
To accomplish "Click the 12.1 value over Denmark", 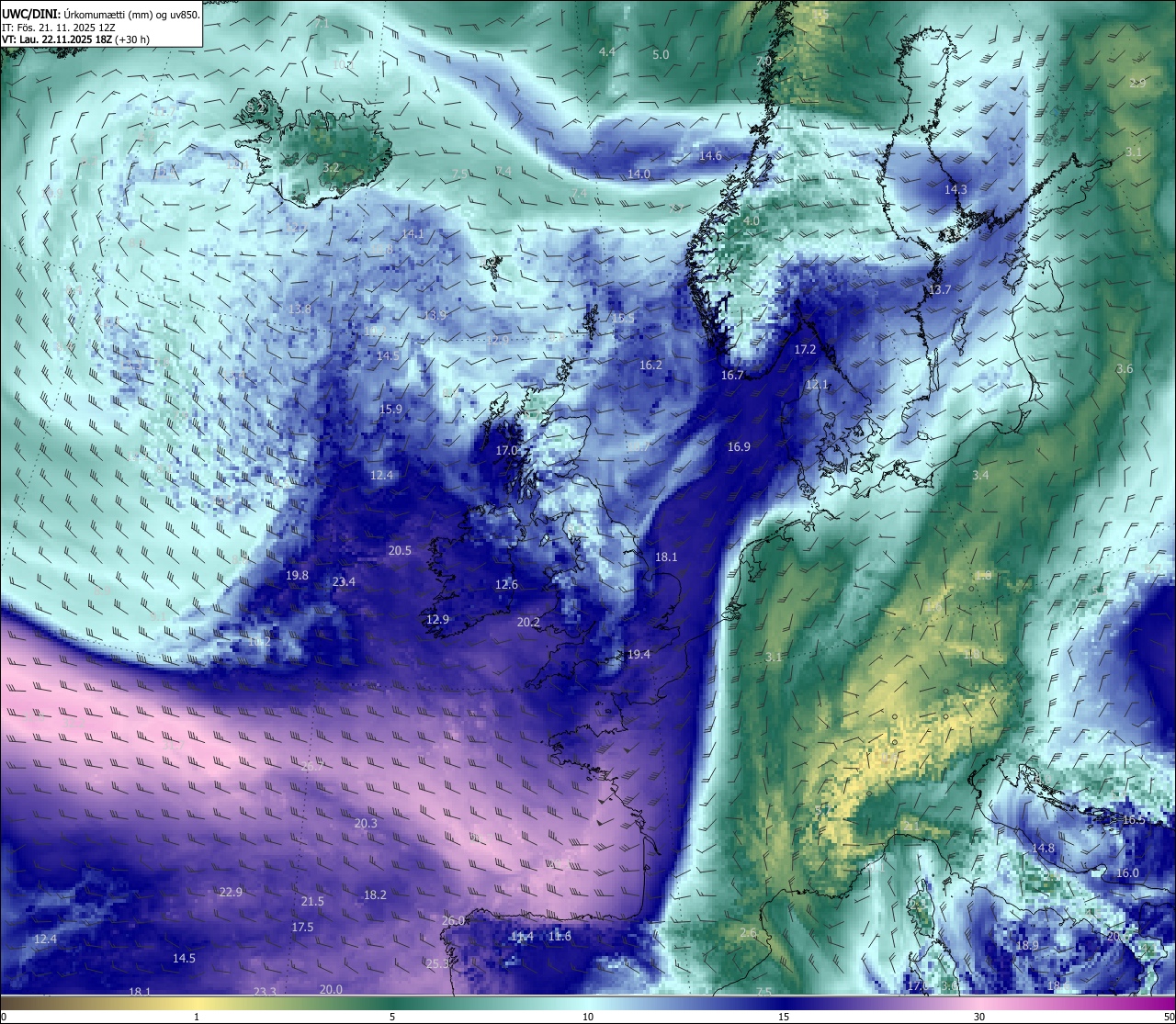I will coord(817,385).
